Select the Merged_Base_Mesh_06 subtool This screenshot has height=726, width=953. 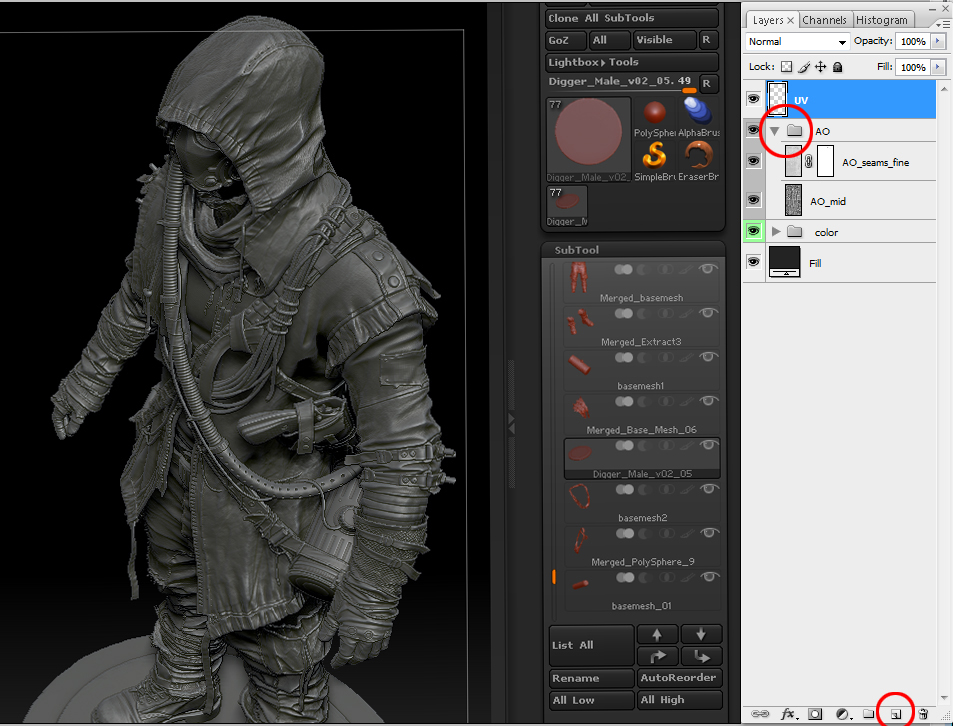642,414
